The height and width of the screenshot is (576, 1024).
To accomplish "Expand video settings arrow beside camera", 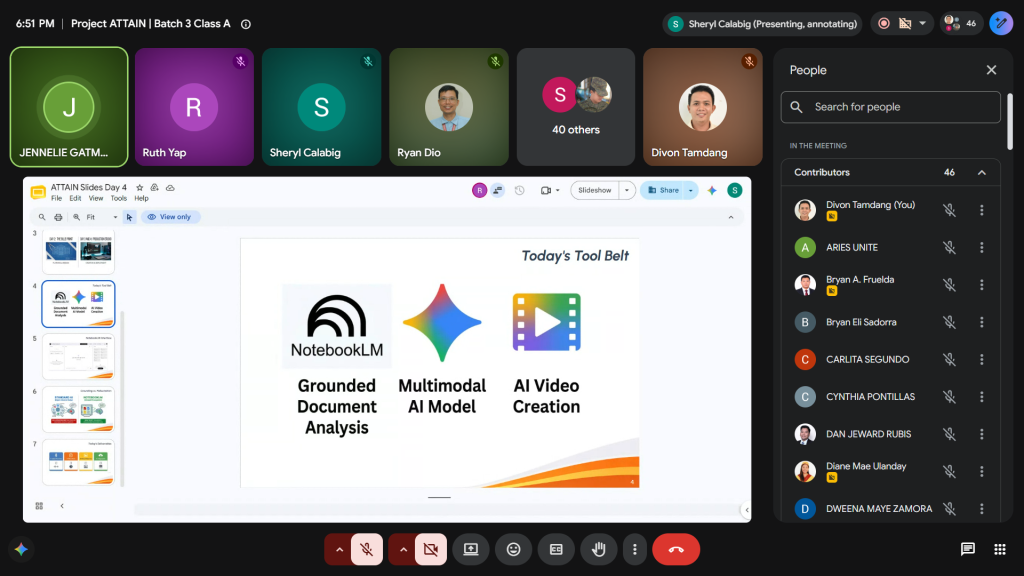I will [x=403, y=549].
